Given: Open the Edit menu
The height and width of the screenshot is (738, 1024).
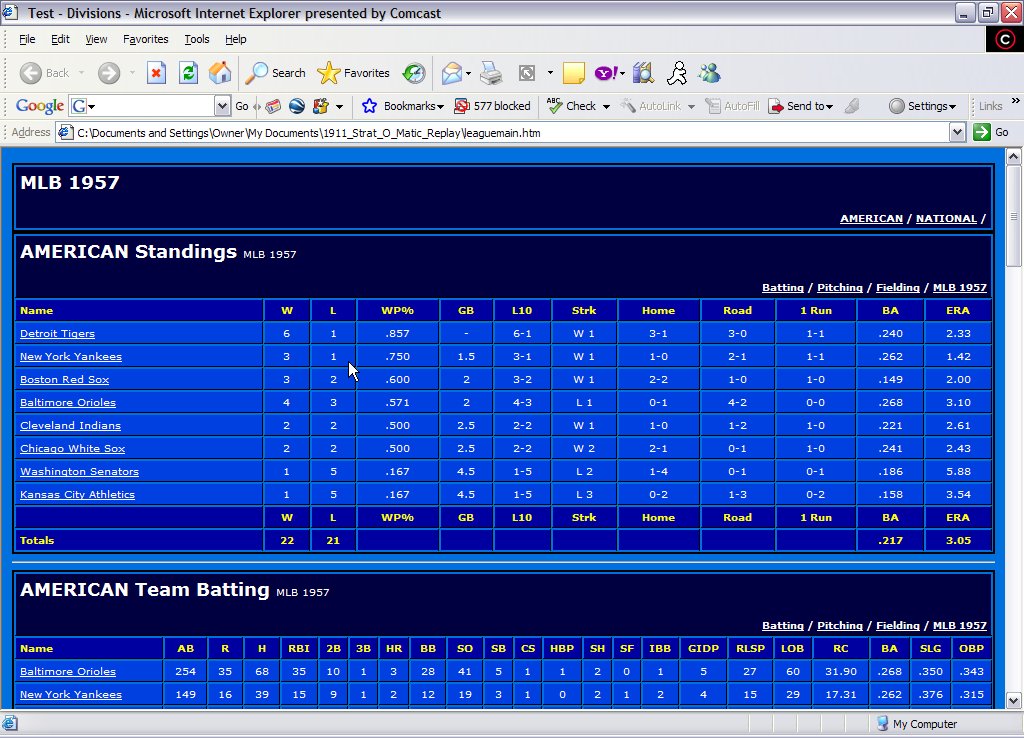Looking at the screenshot, I should [x=60, y=39].
